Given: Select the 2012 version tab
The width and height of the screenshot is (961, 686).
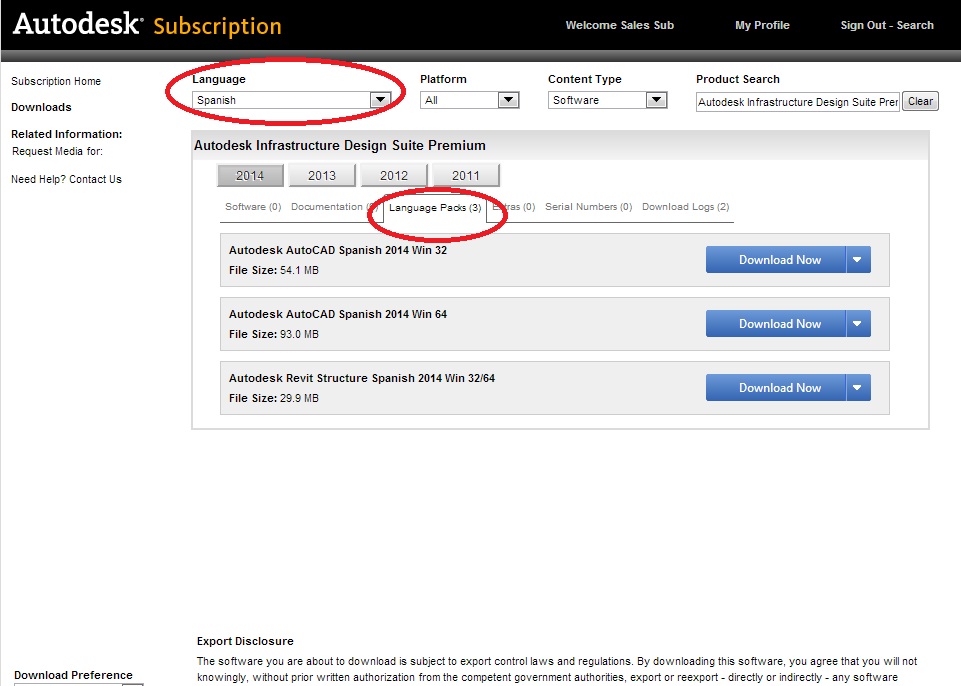Looking at the screenshot, I should coord(393,175).
